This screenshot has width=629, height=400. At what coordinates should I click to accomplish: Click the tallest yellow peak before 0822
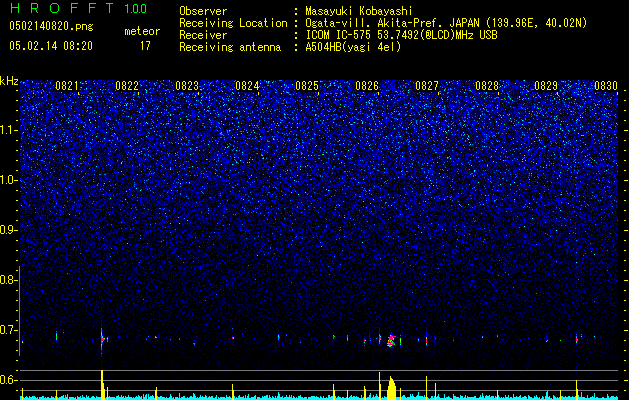102,384
